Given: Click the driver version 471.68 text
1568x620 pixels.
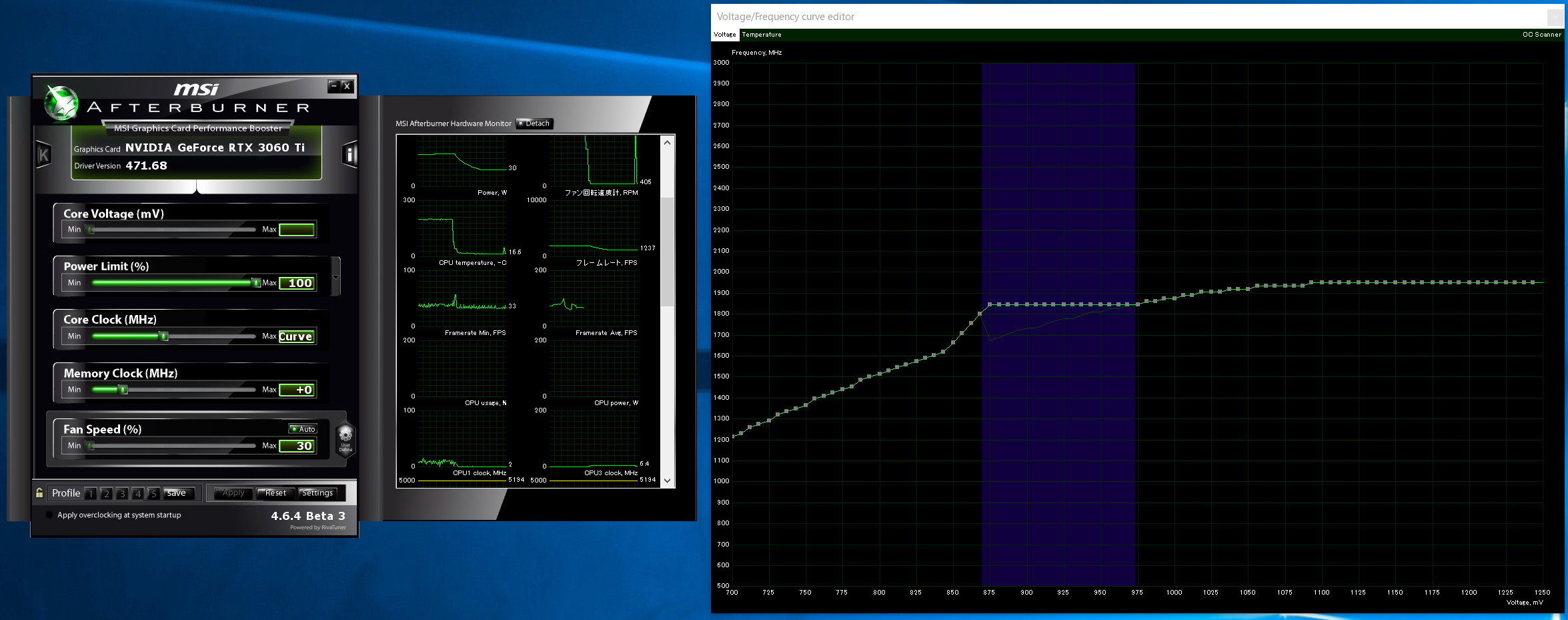Looking at the screenshot, I should click(146, 166).
